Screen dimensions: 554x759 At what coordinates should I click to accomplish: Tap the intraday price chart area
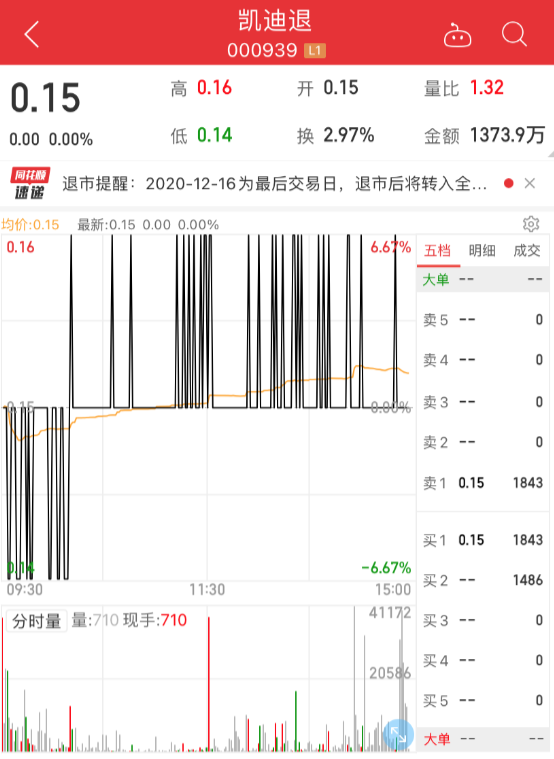208,408
